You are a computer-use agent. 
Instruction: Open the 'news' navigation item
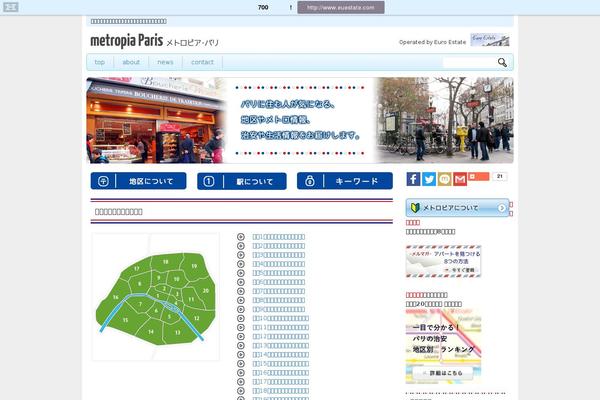pos(165,62)
